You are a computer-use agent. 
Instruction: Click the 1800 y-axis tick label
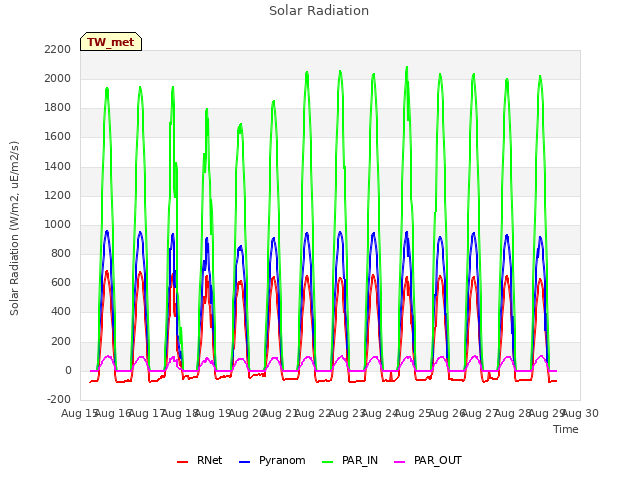(x=58, y=108)
